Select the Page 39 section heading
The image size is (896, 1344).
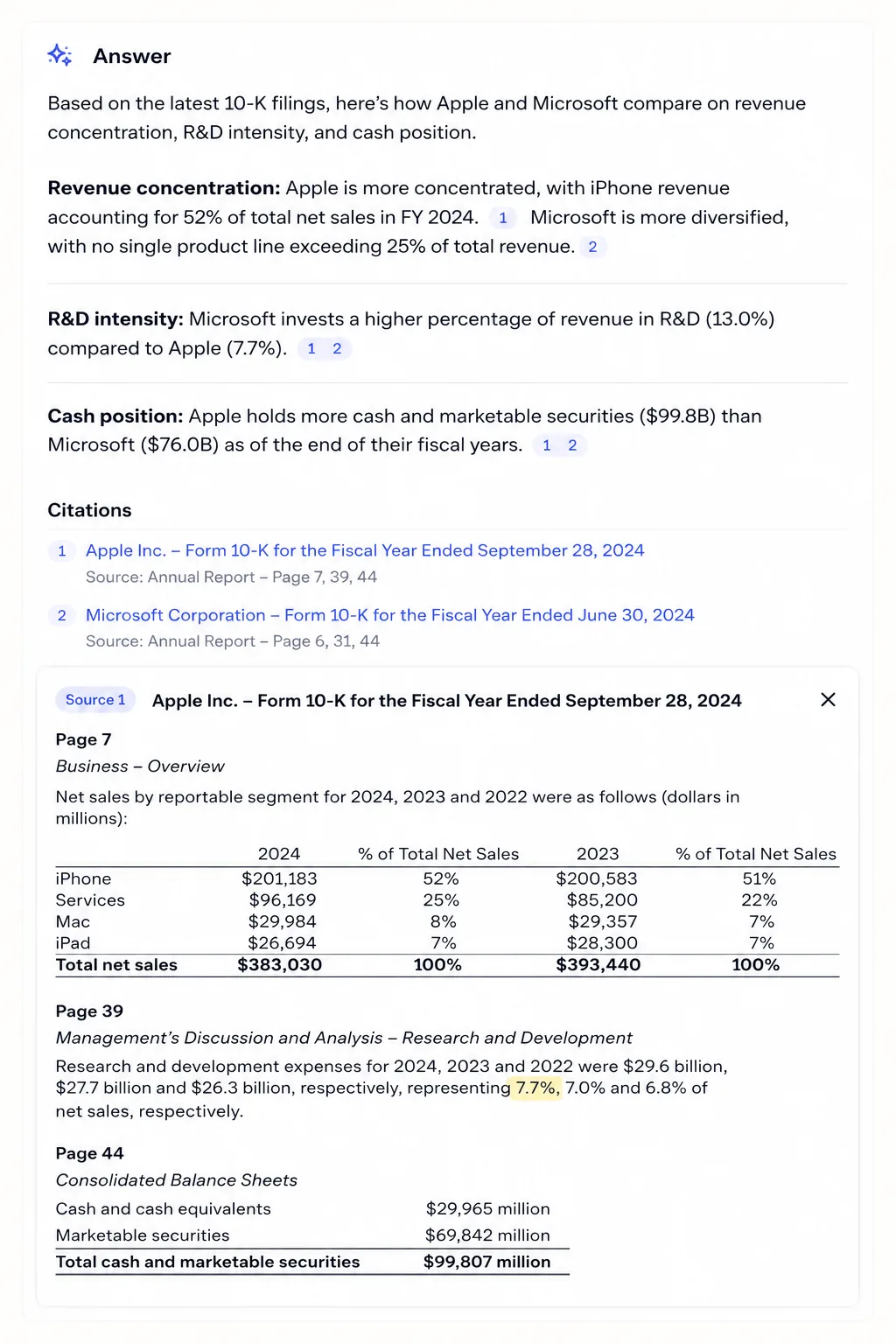point(89,1011)
